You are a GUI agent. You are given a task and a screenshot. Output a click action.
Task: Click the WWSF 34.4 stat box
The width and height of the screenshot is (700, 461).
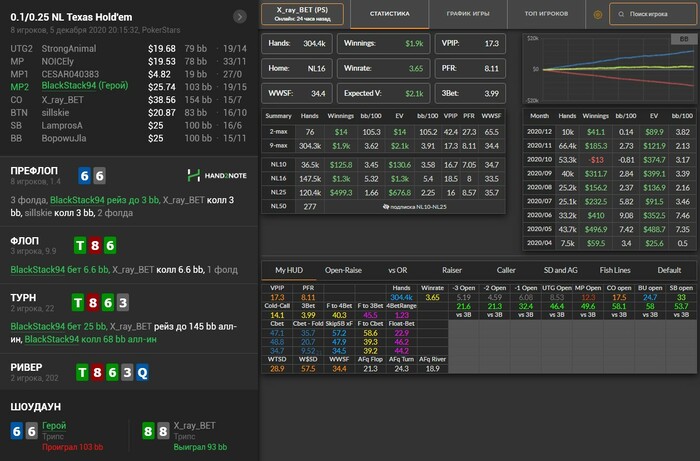297,93
